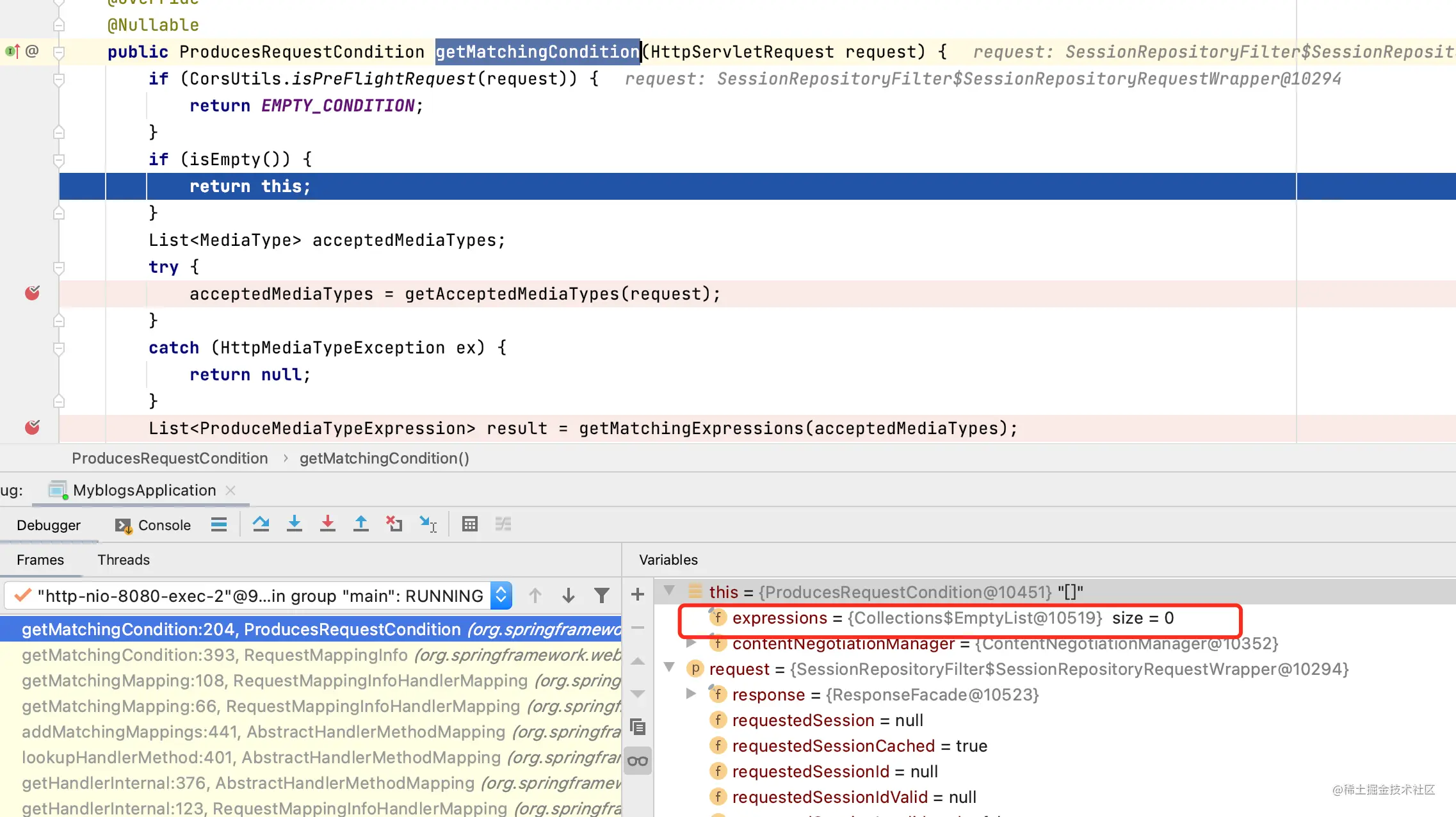Click the Trace Current Stream Chain icon
This screenshot has width=1456, height=817.
click(x=503, y=524)
